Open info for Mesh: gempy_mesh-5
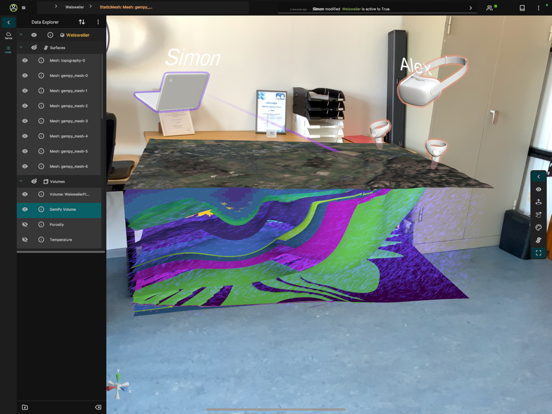Screen dimensions: 552x414 tap(41, 151)
